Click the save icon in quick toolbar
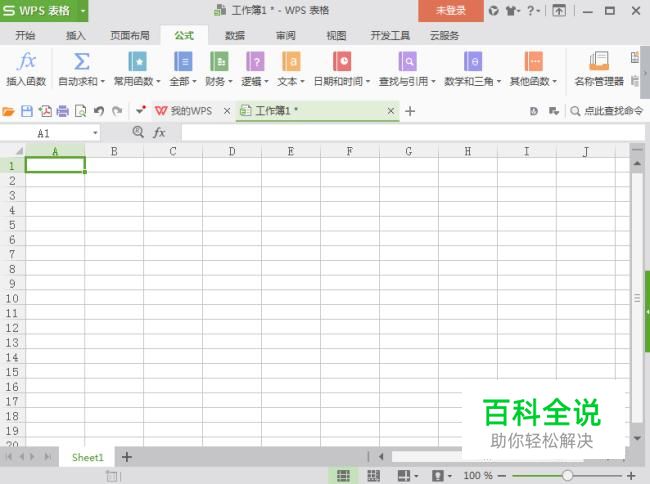The height and width of the screenshot is (484, 650). tap(26, 111)
